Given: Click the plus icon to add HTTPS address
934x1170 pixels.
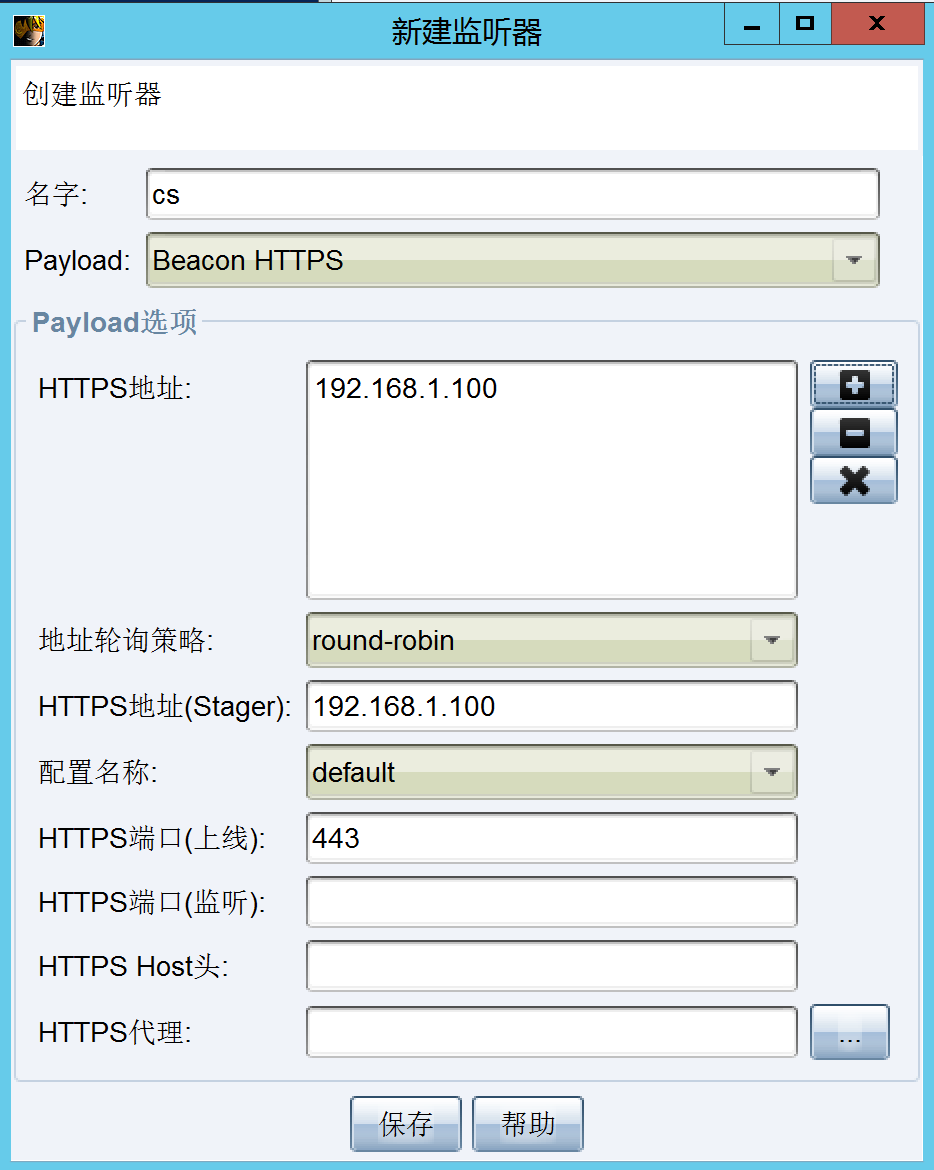Looking at the screenshot, I should coord(853,385).
